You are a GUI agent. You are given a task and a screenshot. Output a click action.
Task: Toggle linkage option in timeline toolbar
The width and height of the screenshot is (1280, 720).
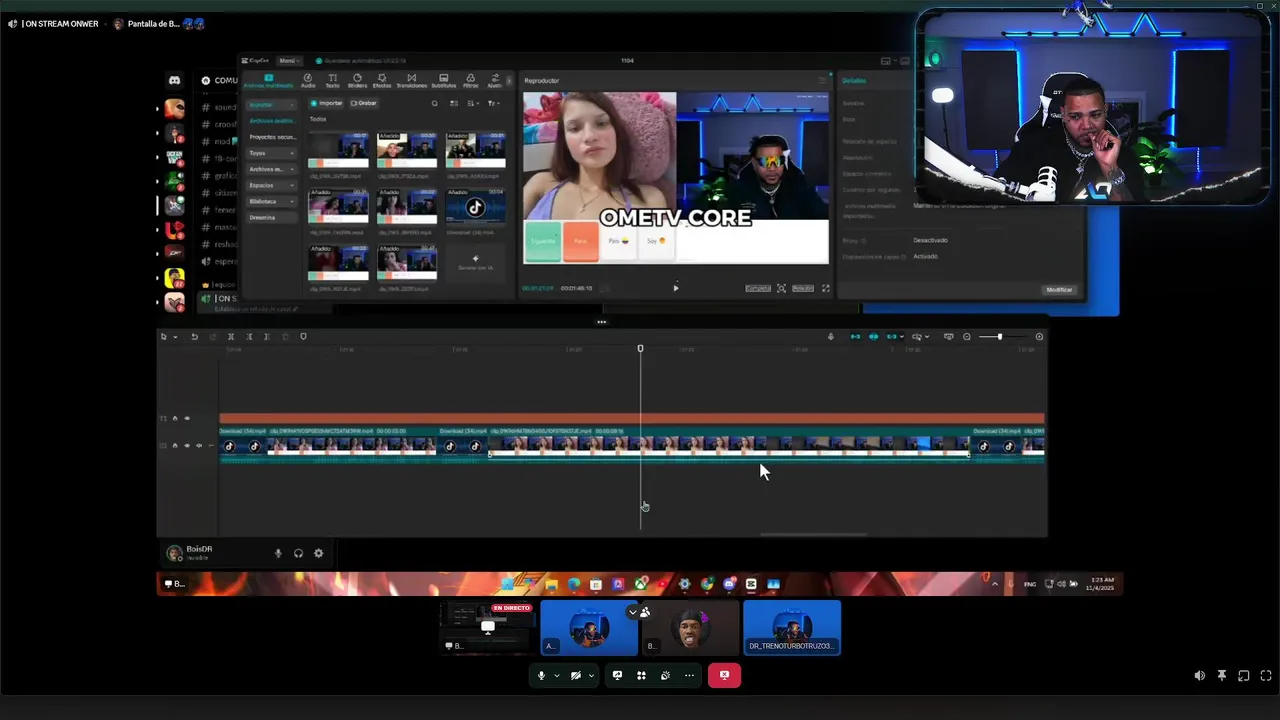[x=892, y=337]
